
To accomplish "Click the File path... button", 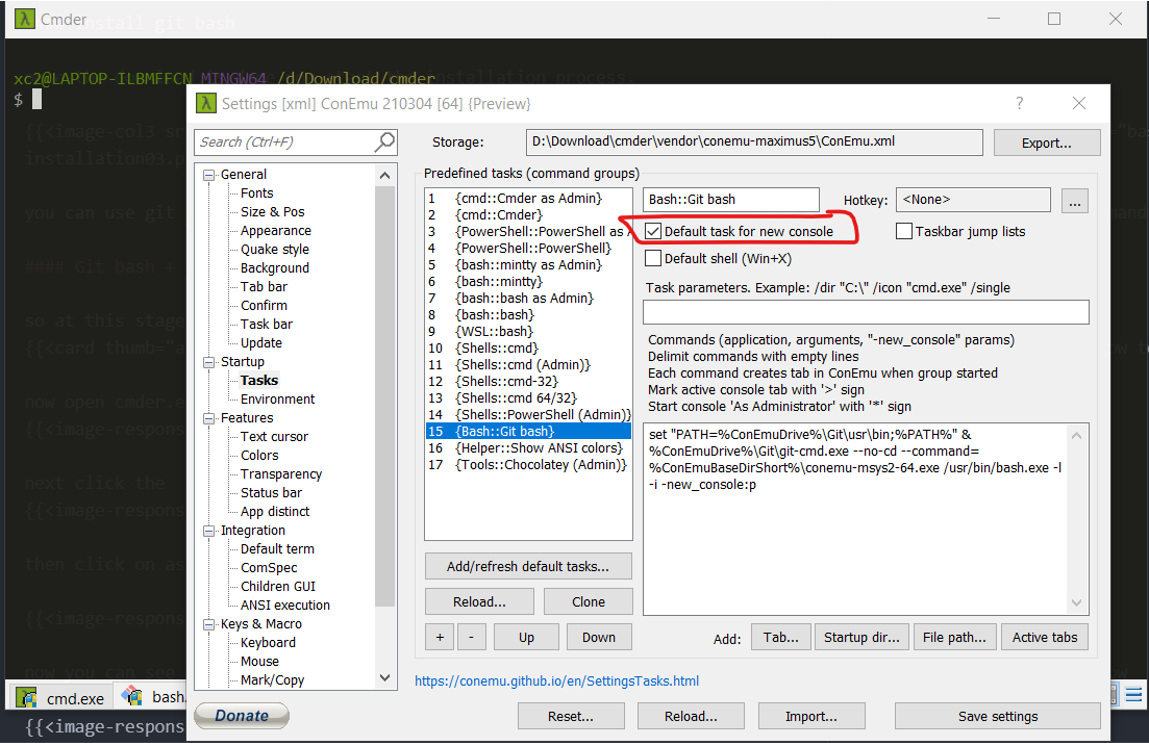I will pos(954,637).
